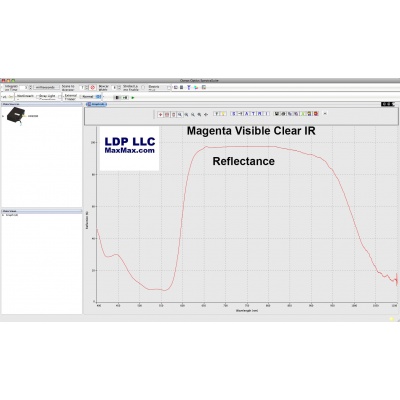Click the red target icon beside Scans to Average
The image size is (400, 400).
point(93,87)
